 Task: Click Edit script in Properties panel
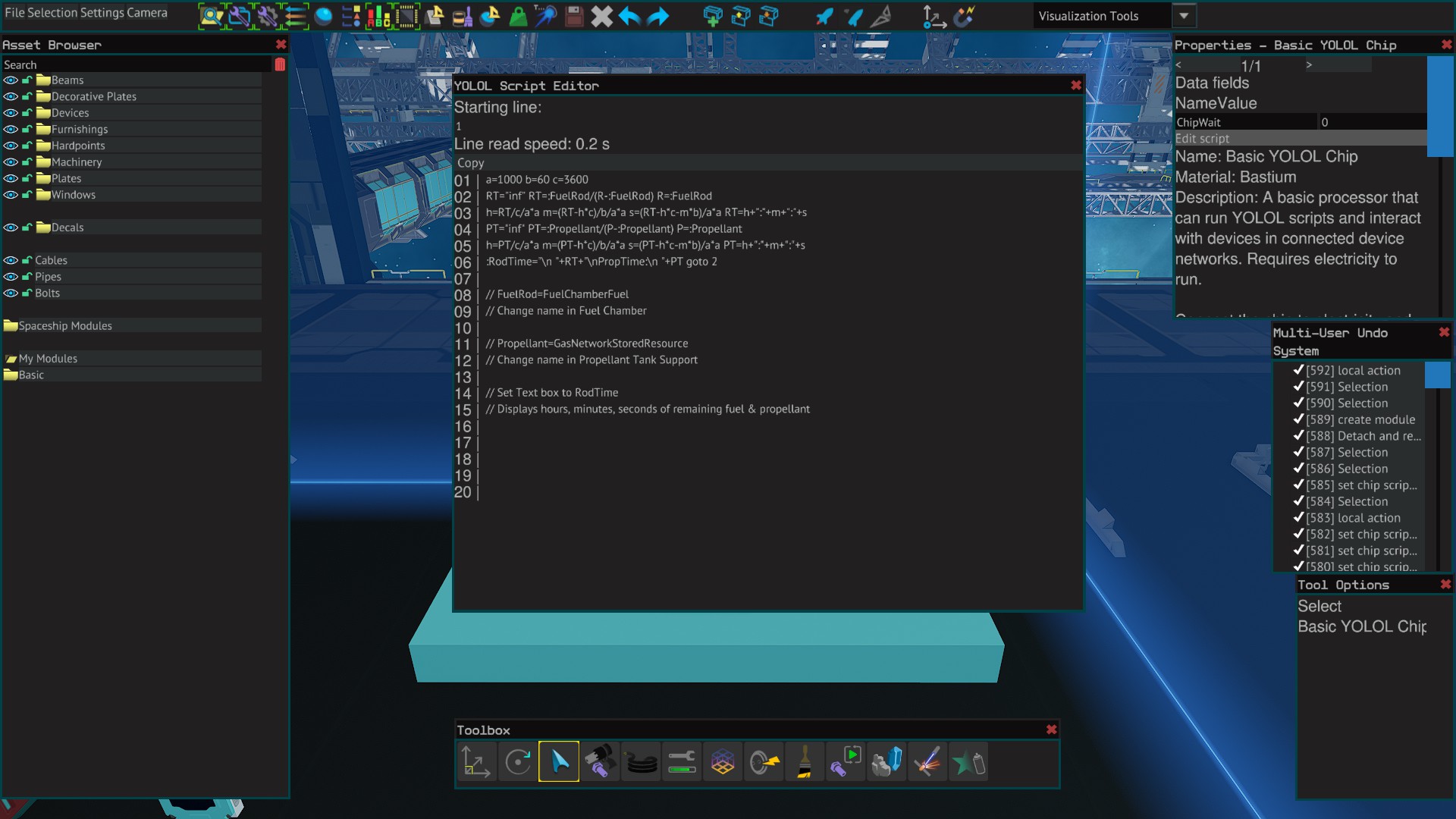click(x=1202, y=139)
